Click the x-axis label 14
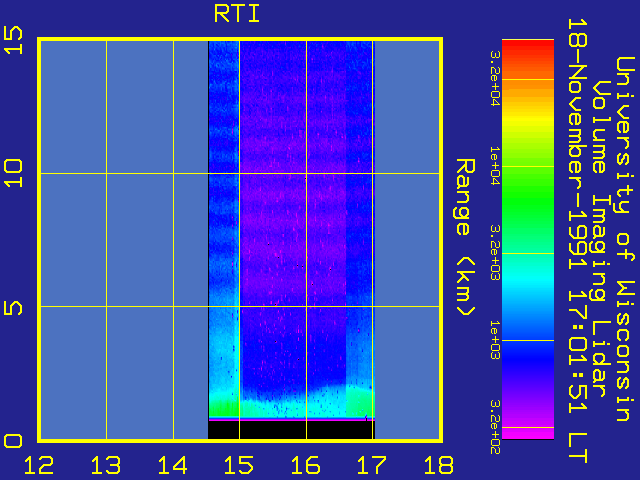 point(172,465)
